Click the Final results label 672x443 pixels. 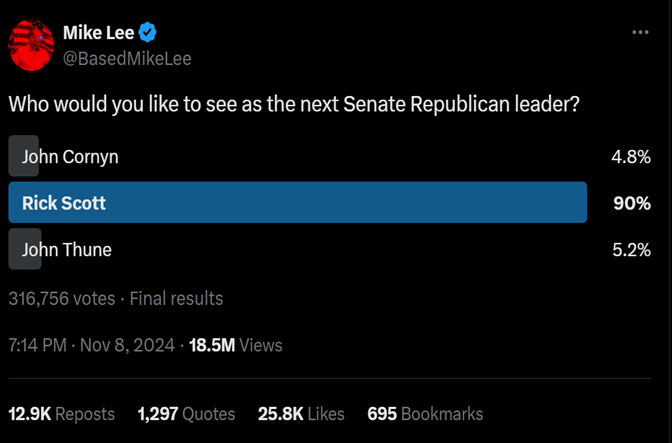click(176, 298)
